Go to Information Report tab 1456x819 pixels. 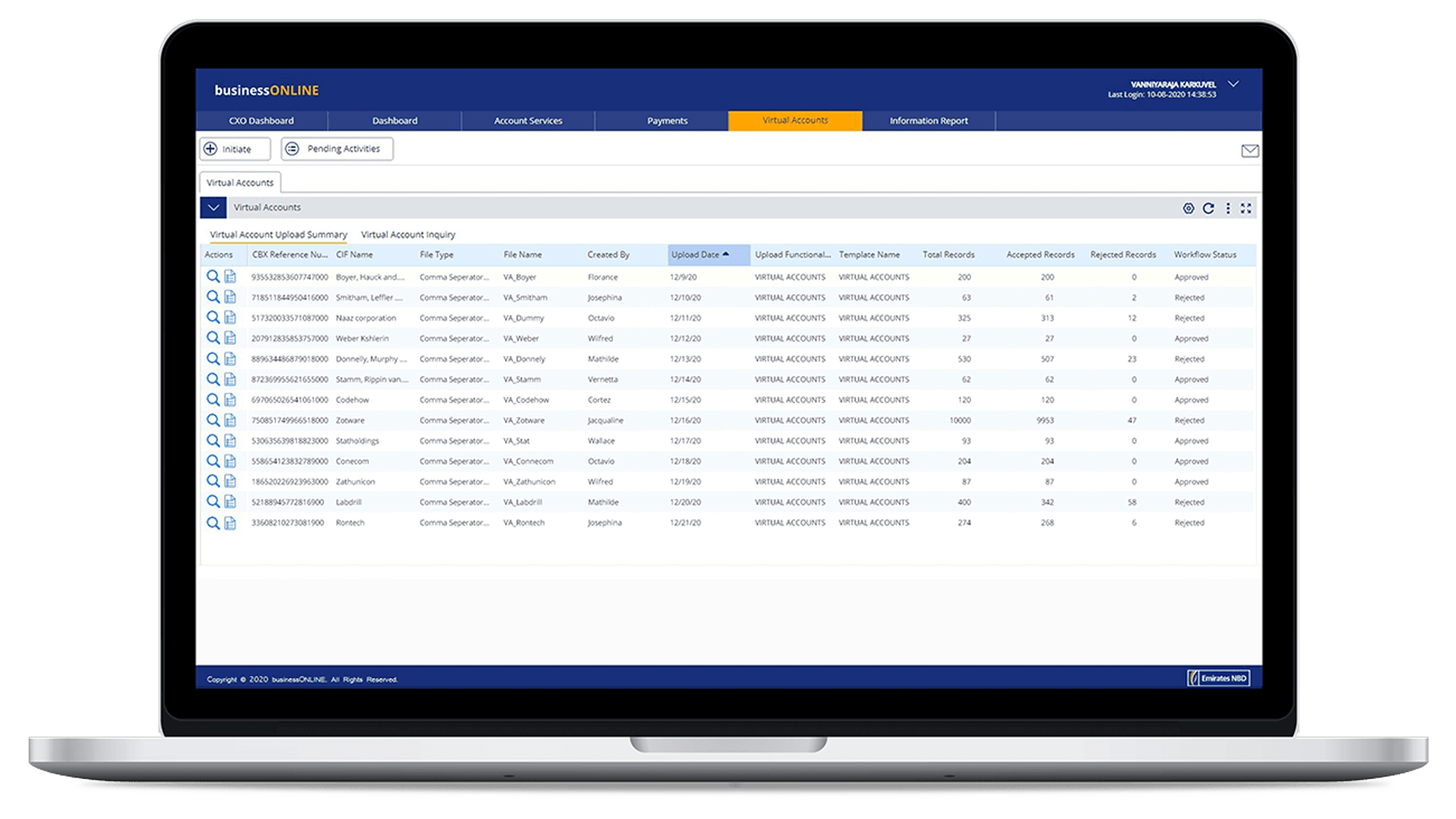pos(928,121)
